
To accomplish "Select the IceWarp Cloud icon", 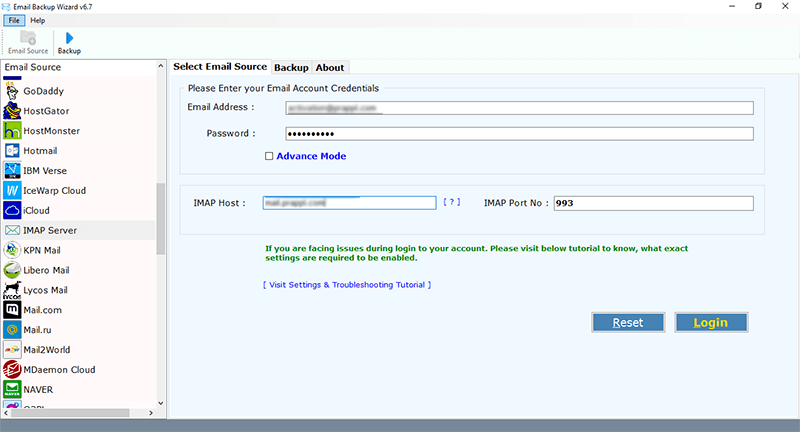I will [x=12, y=190].
